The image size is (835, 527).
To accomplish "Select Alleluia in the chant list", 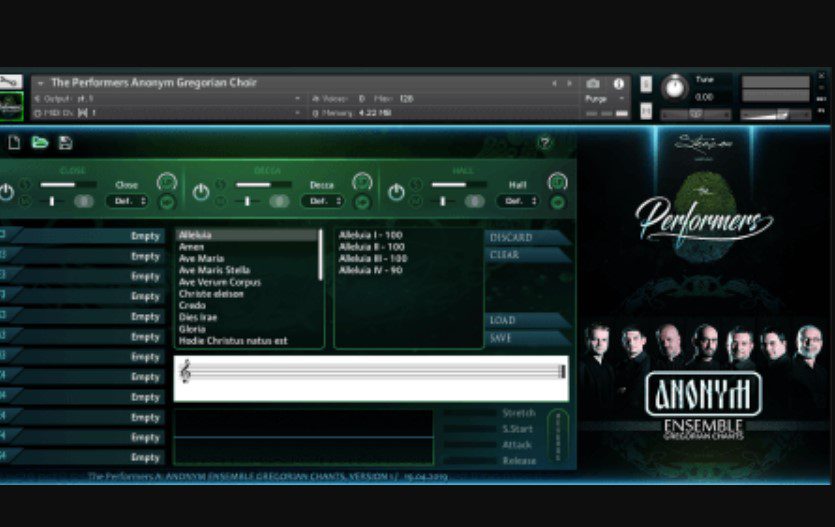I will pyautogui.click(x=247, y=235).
